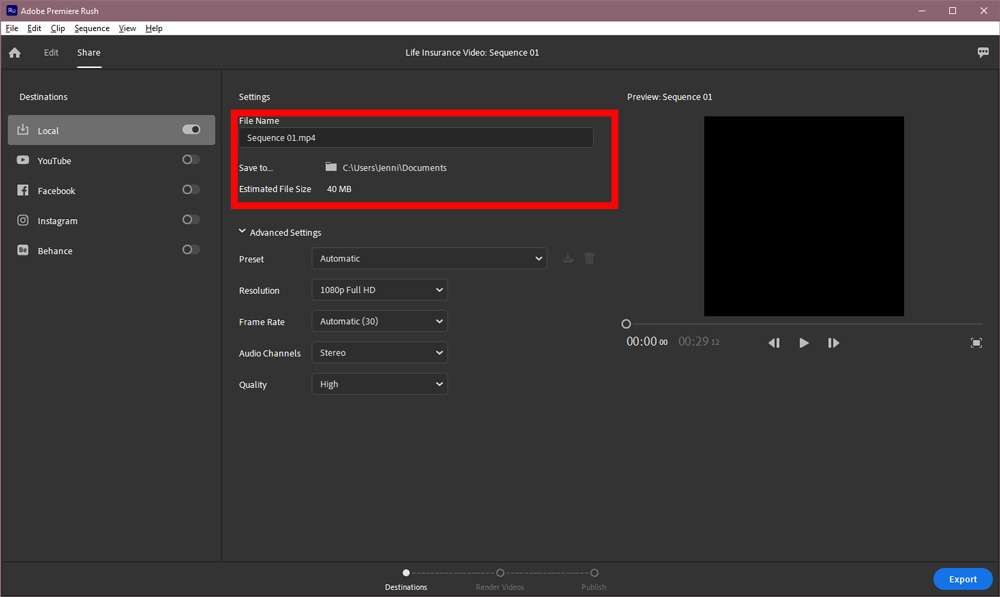The width and height of the screenshot is (1000, 597).
Task: Enable the Behance destination toggle
Action: pyautogui.click(x=191, y=249)
